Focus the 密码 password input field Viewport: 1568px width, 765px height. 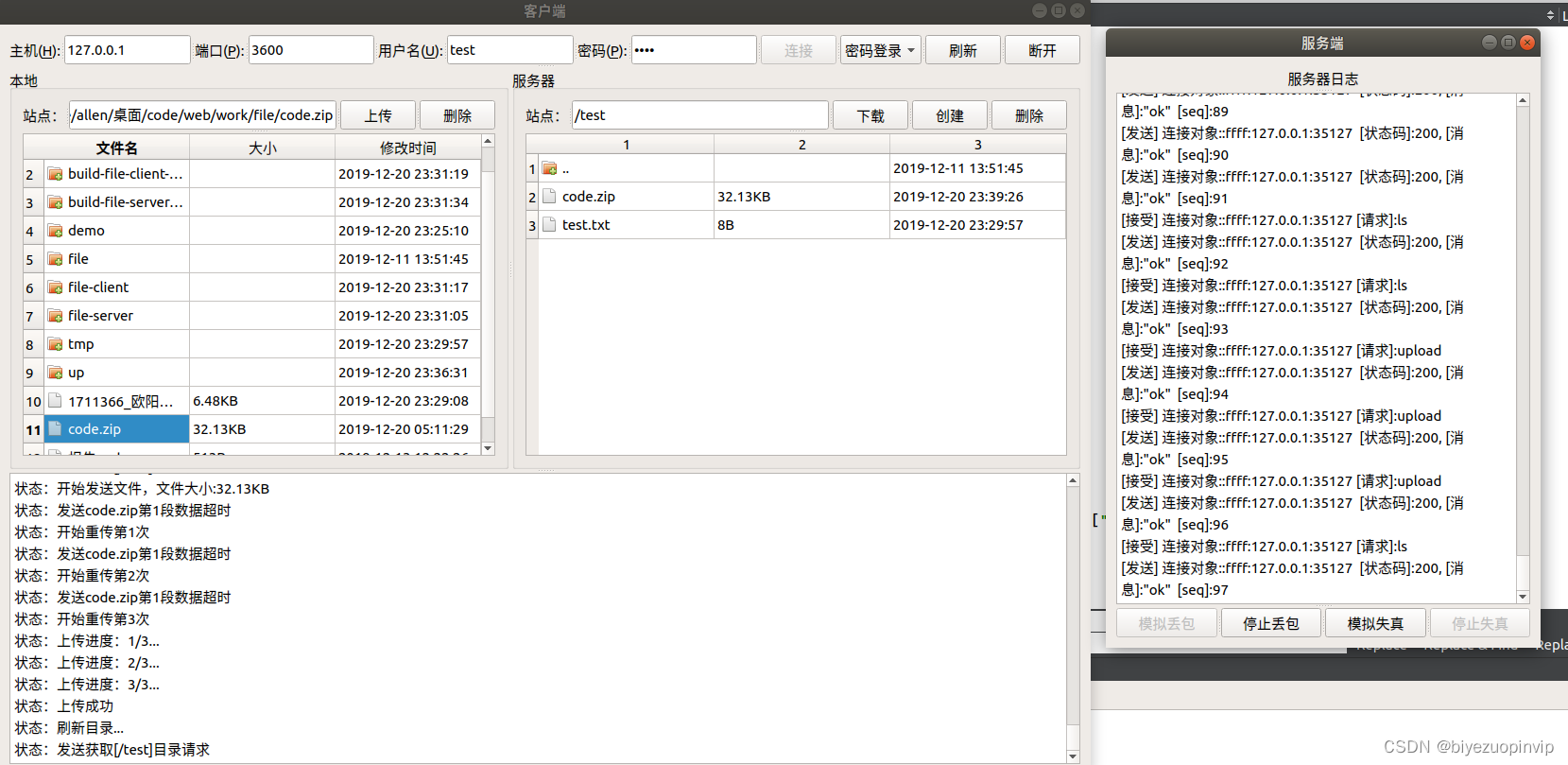(694, 50)
